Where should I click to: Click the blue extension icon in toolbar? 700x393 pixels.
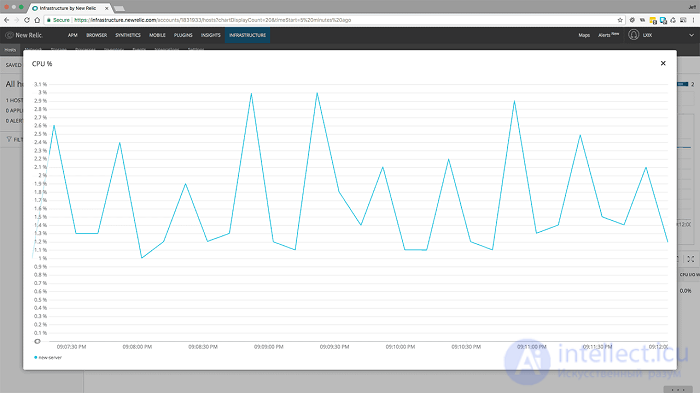pyautogui.click(x=663, y=20)
